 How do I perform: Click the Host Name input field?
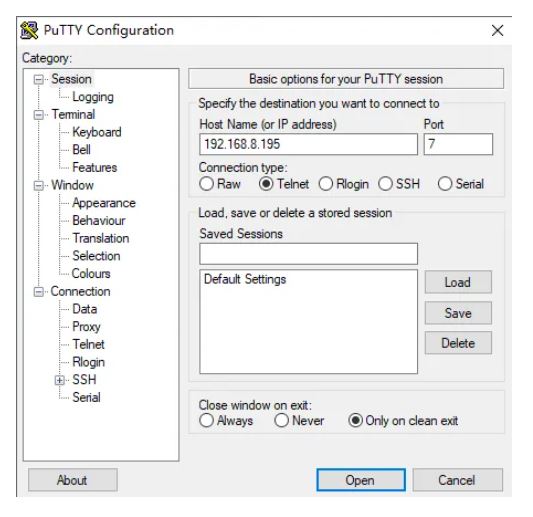[x=308, y=144]
